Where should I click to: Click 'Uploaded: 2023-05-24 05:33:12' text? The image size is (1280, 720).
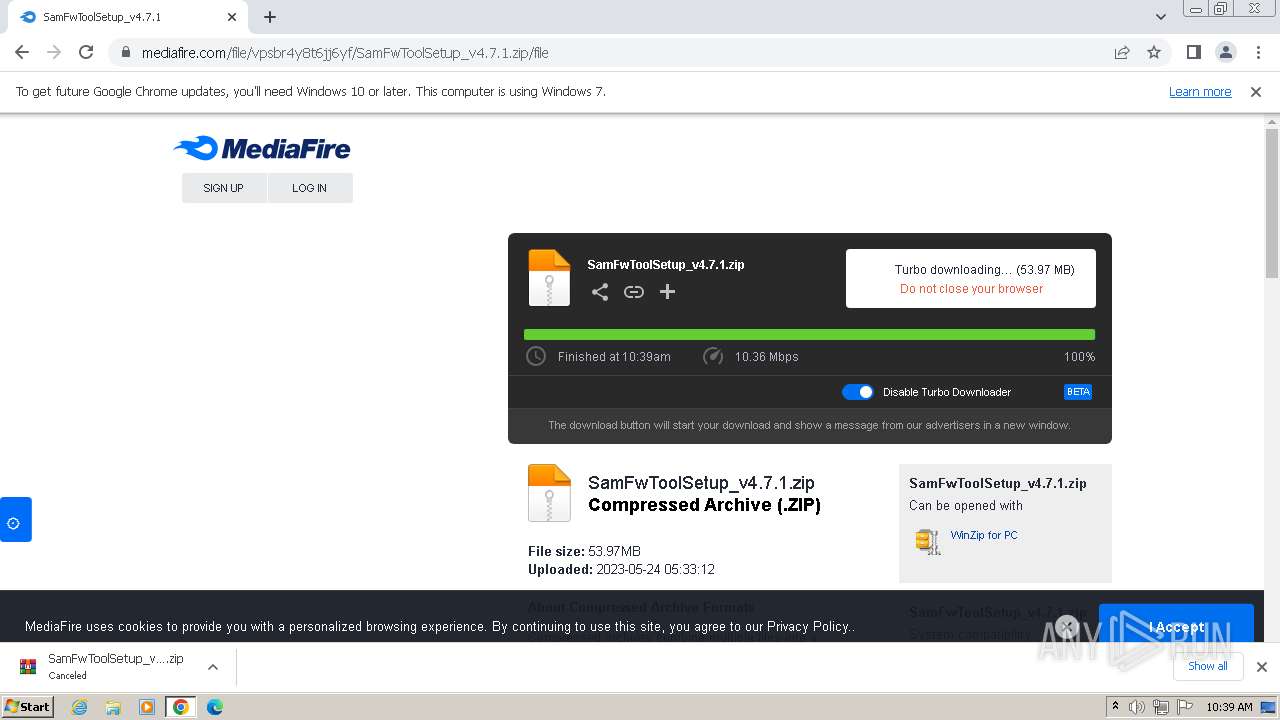621,569
